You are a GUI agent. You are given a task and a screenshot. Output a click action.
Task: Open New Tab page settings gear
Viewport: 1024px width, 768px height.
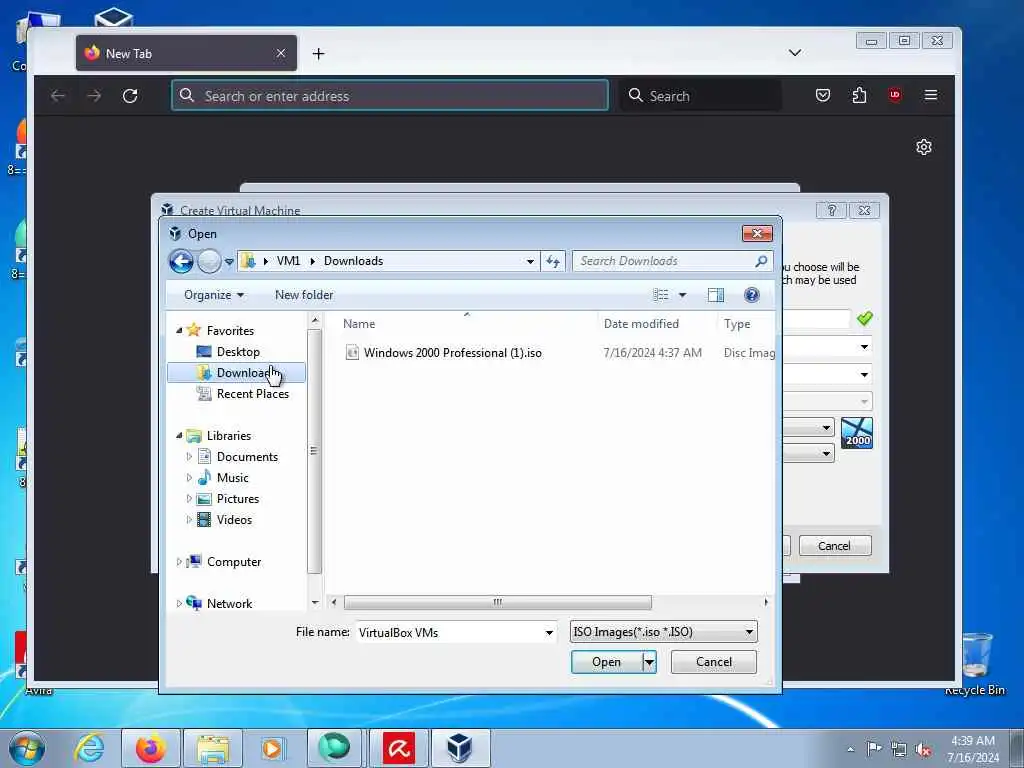click(923, 147)
